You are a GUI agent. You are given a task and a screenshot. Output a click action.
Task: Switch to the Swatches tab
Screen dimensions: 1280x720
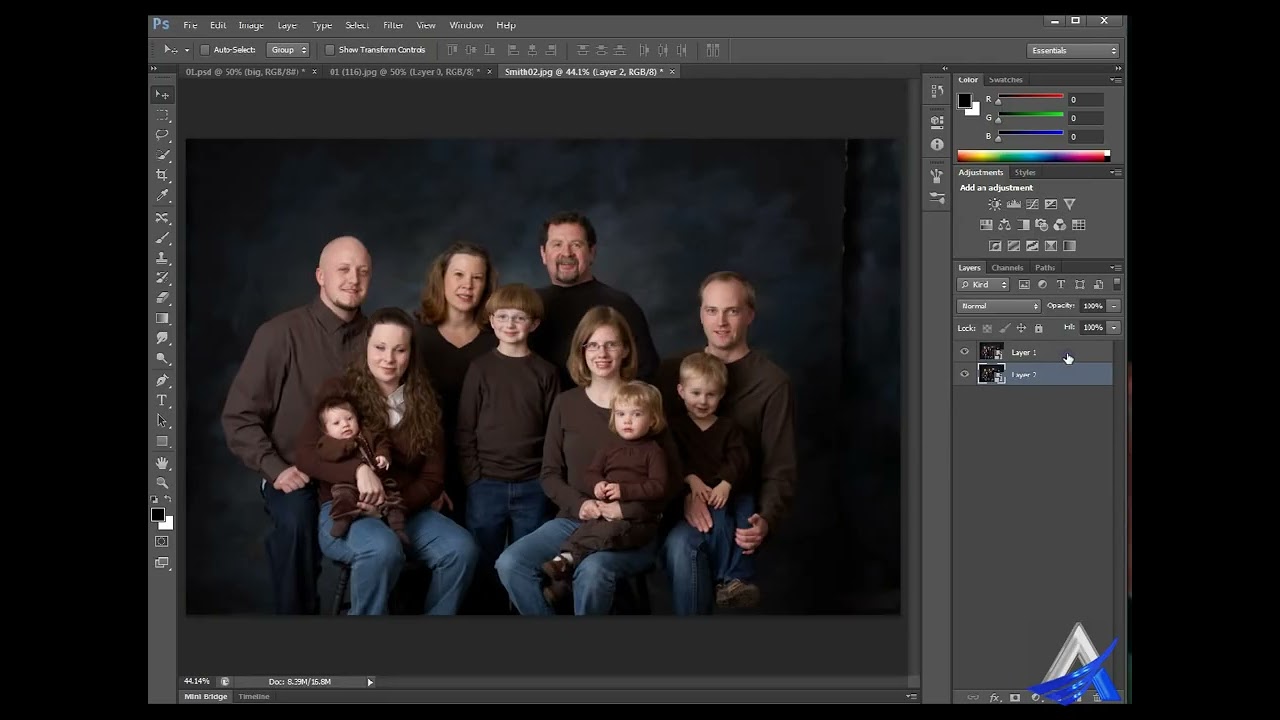click(x=1006, y=80)
